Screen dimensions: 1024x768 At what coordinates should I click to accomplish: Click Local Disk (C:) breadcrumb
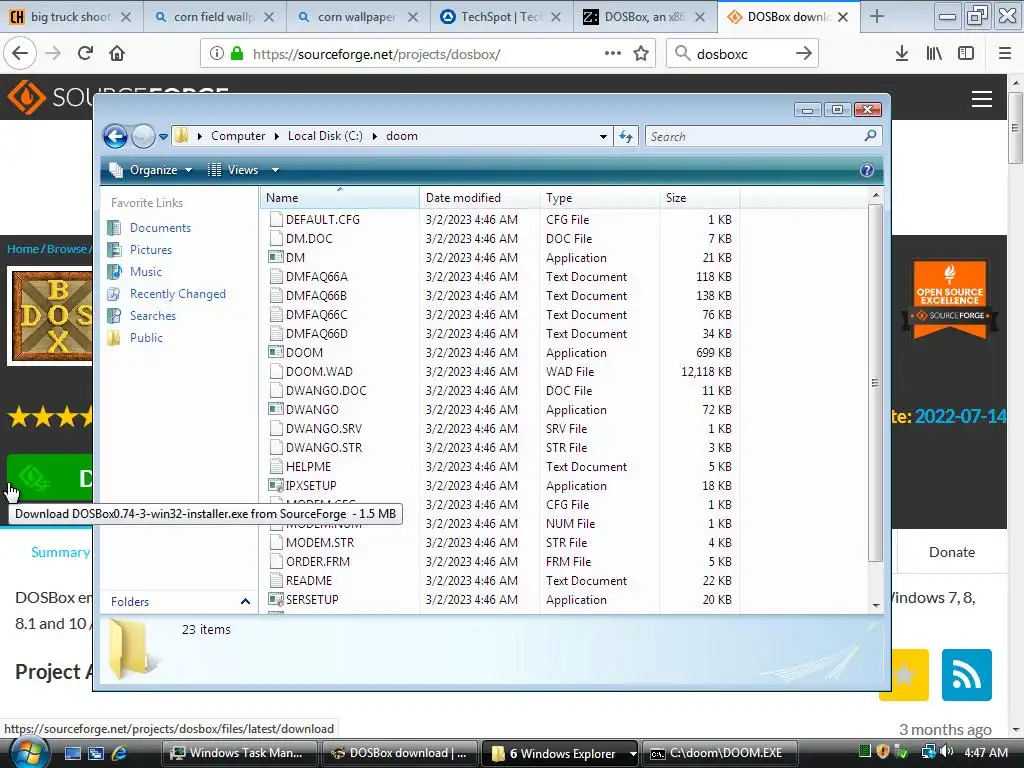325,136
